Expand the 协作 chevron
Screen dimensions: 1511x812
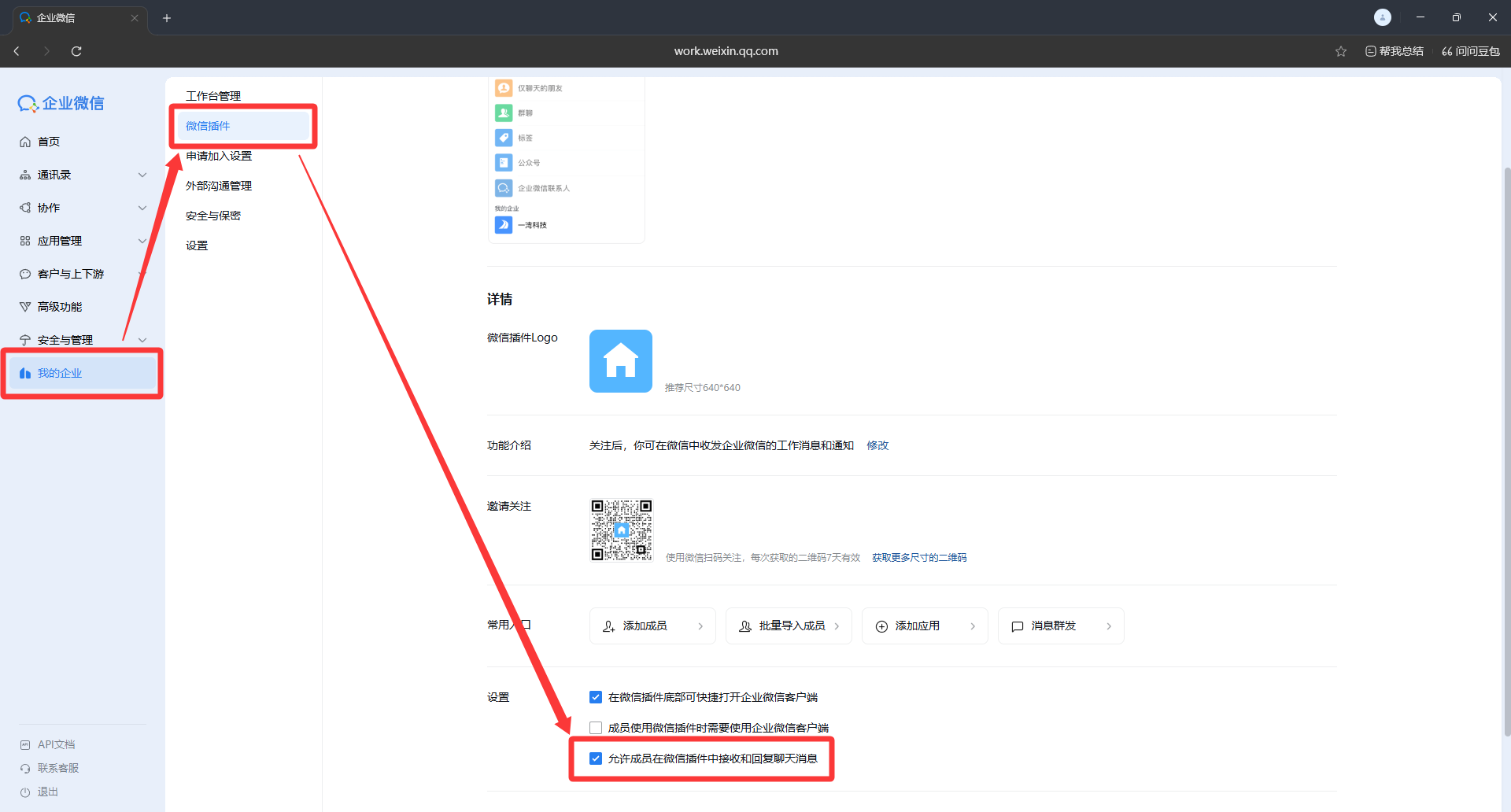pyautogui.click(x=142, y=208)
